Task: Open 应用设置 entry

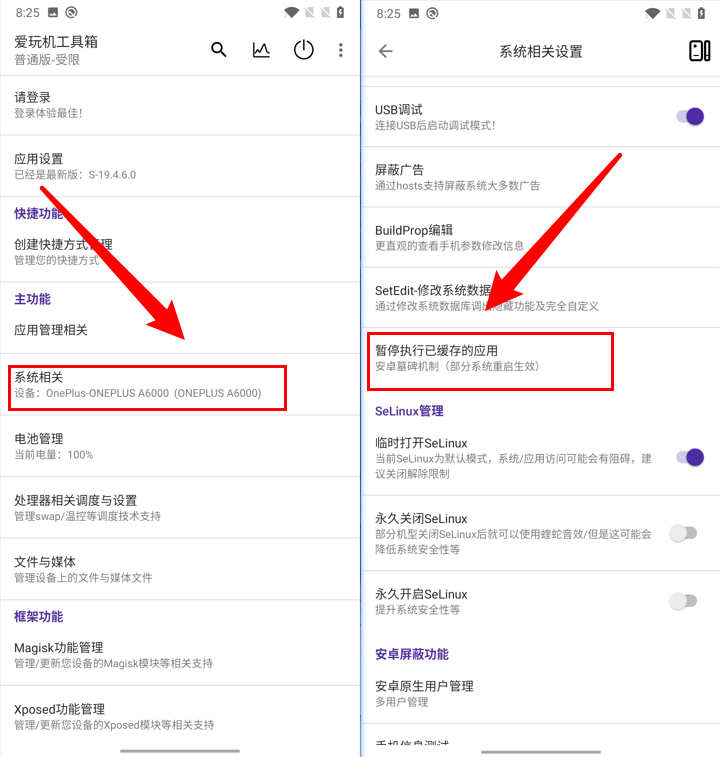Action: tap(180, 166)
